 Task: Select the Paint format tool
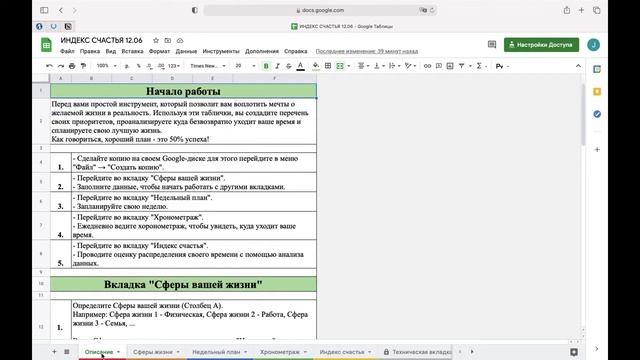83,66
